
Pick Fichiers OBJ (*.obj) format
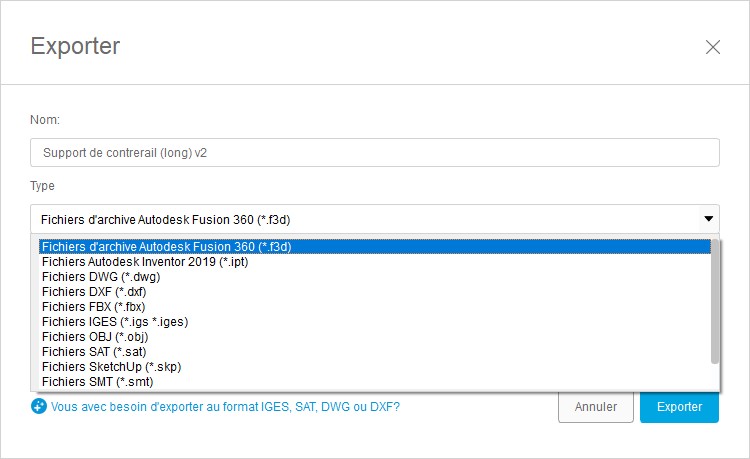coord(375,337)
